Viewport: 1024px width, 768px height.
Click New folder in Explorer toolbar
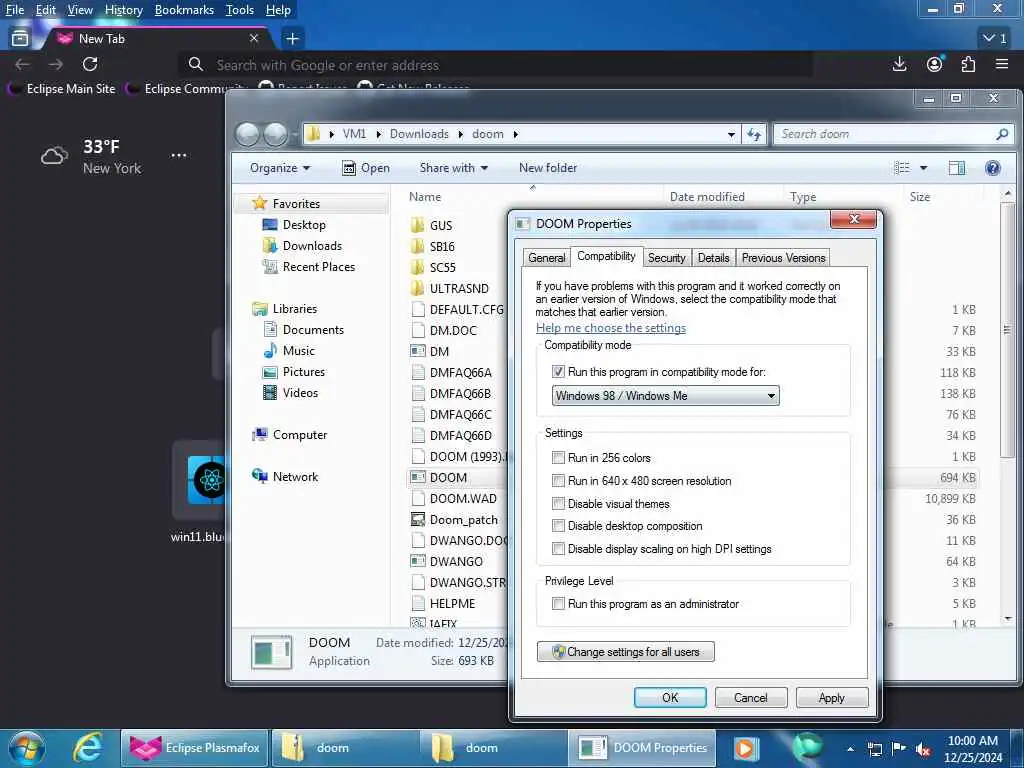(x=548, y=168)
